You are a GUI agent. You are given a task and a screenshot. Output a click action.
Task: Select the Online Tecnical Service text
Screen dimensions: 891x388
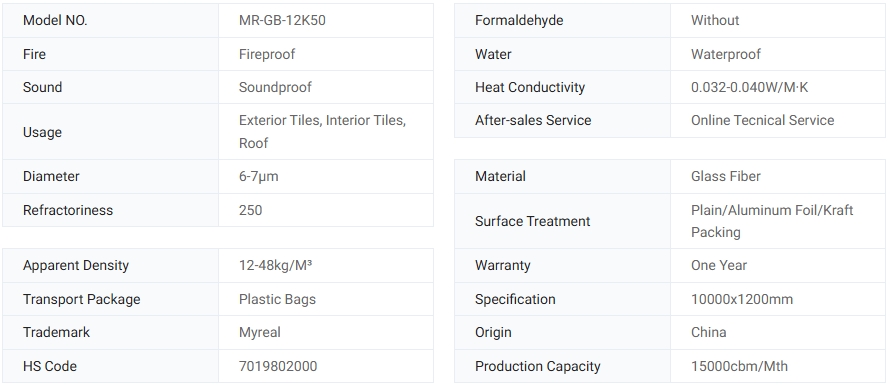763,120
